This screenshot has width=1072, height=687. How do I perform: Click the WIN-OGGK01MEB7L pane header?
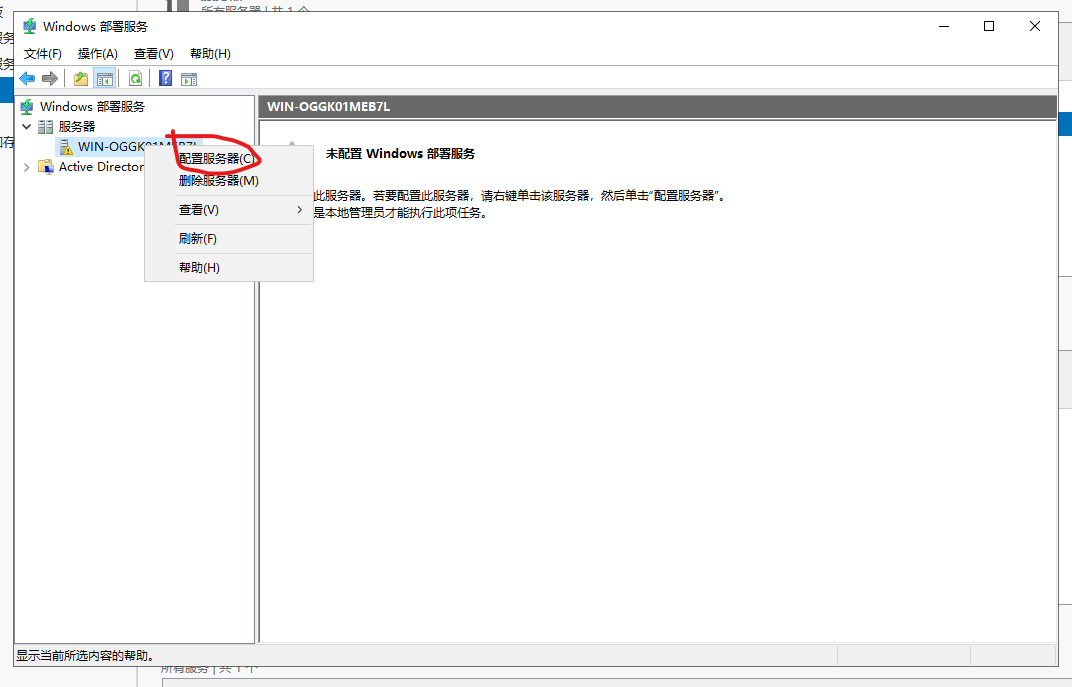(x=658, y=107)
